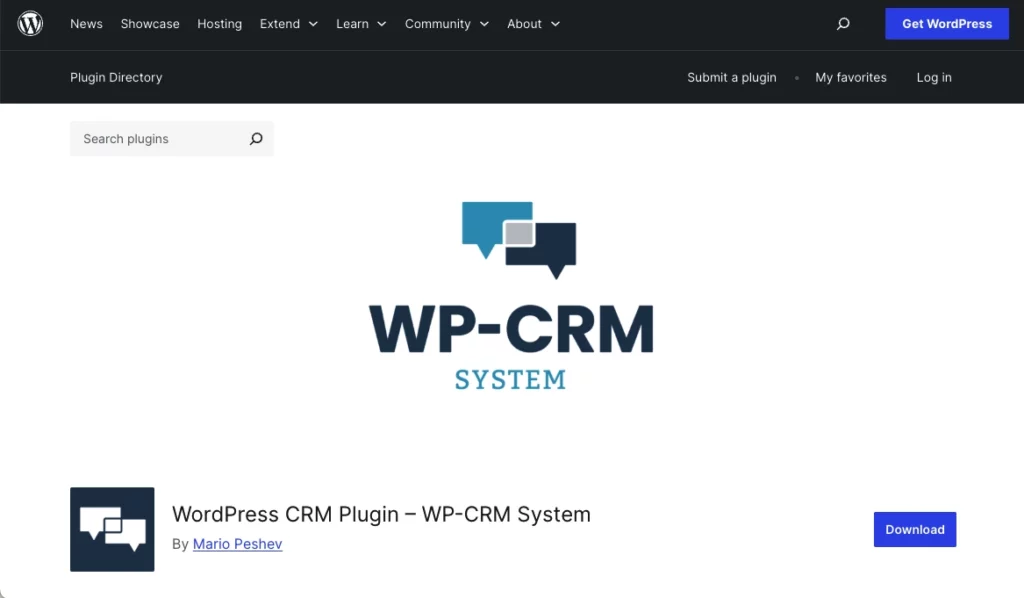This screenshot has width=1024, height=598.
Task: Open search using the magnifier icon in header
Action: coord(843,23)
